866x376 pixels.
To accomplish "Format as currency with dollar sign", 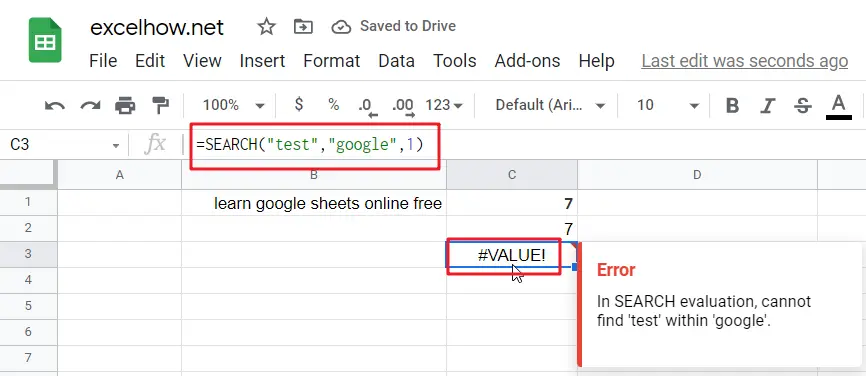I will point(299,104).
